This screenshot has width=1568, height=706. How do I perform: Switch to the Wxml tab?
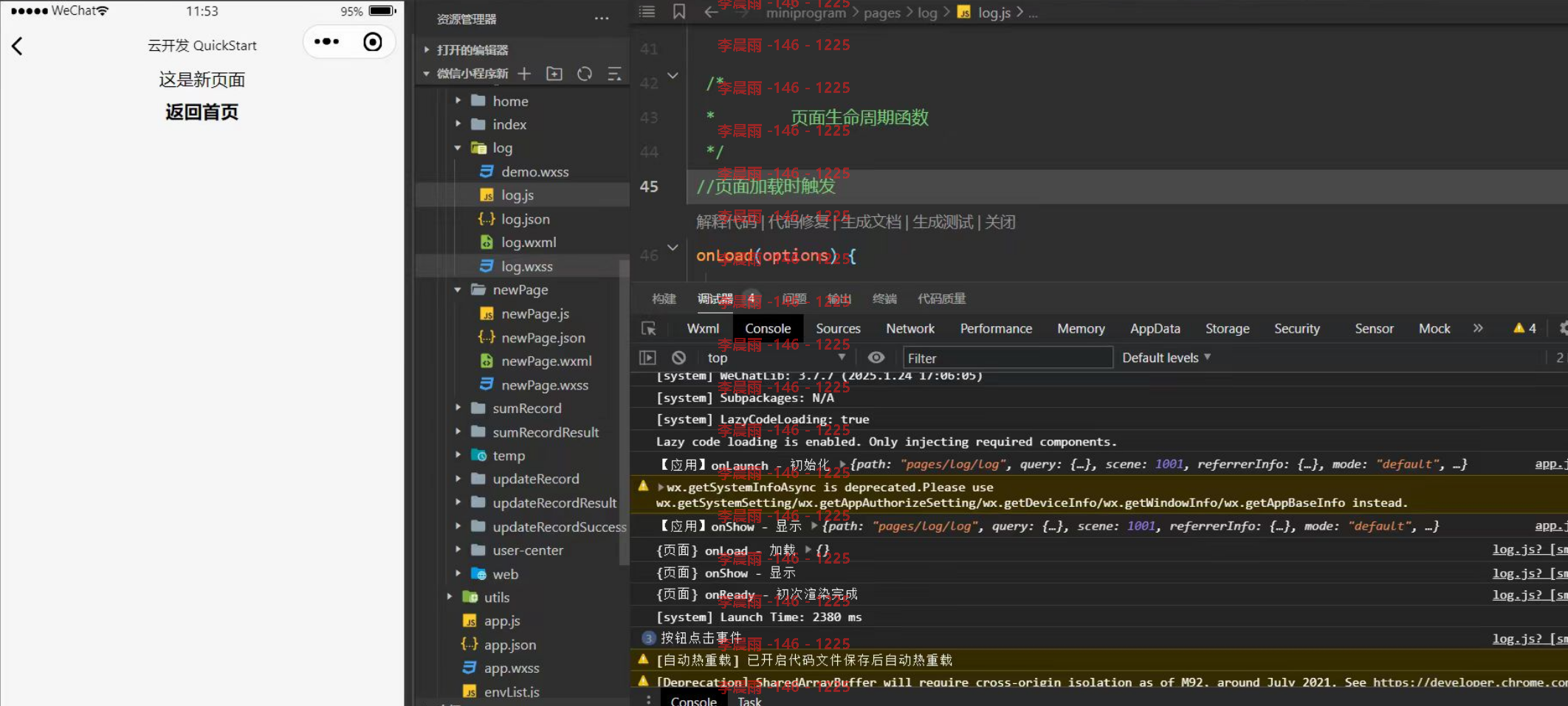(703, 328)
